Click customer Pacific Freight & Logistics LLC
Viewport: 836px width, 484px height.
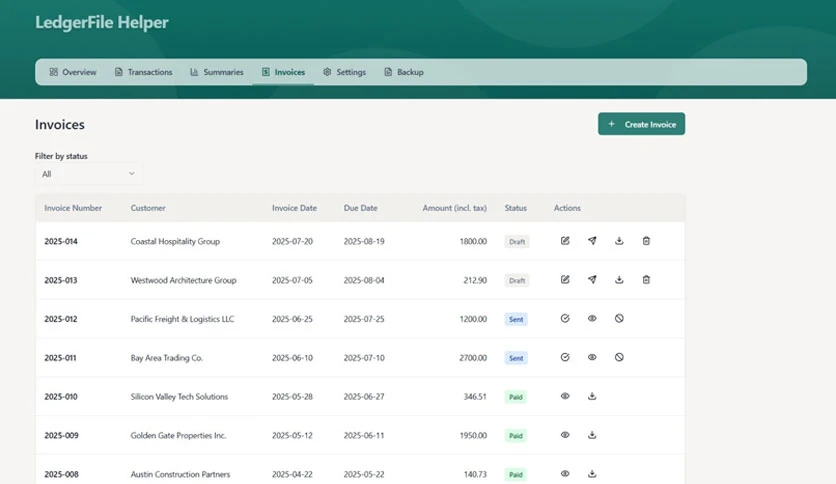pyautogui.click(x=182, y=319)
